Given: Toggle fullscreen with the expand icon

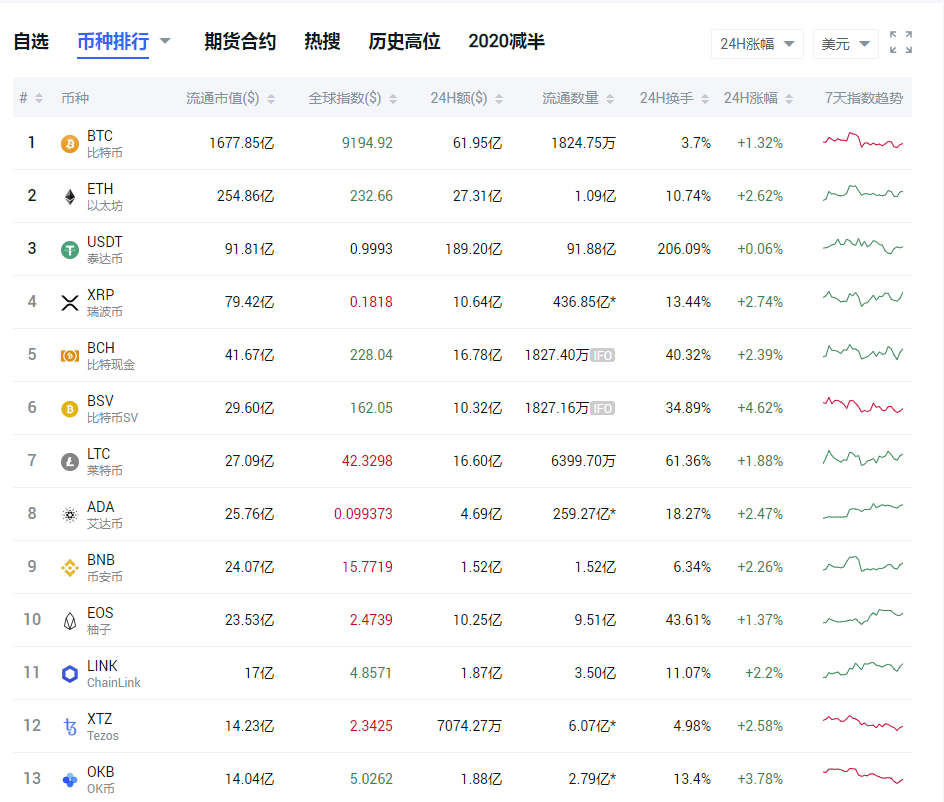Looking at the screenshot, I should click(x=901, y=42).
